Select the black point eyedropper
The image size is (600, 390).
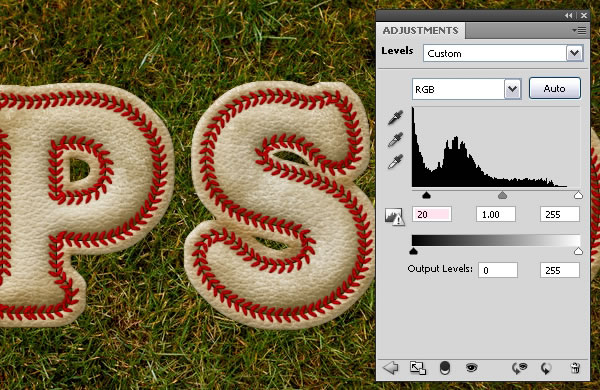point(395,118)
